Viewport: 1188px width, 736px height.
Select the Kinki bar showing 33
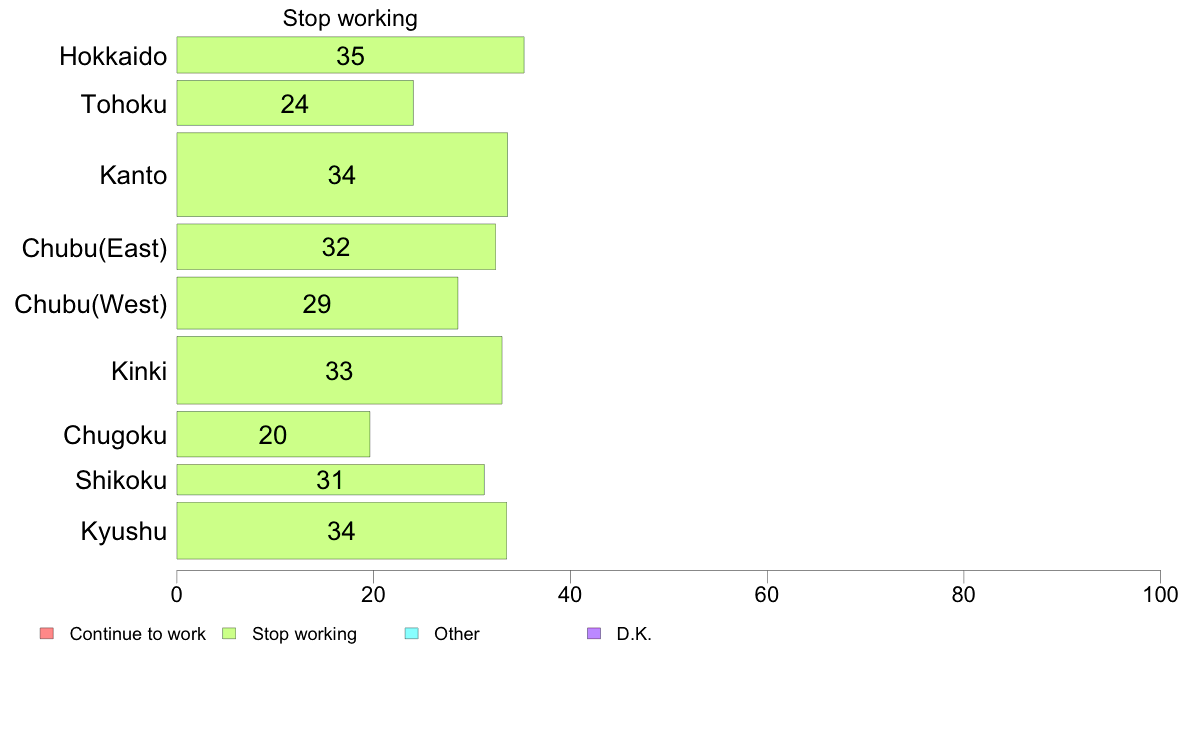pyautogui.click(x=339, y=371)
